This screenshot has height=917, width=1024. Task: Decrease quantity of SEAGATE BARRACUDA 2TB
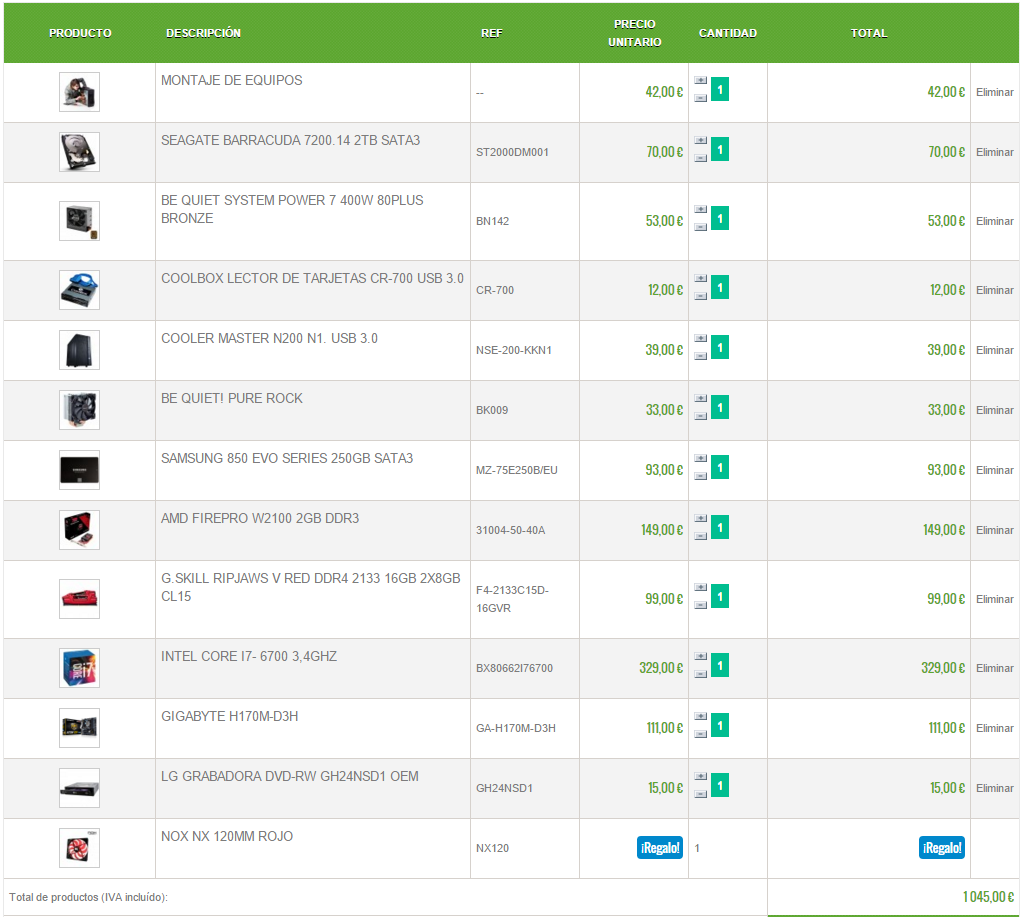(x=700, y=158)
